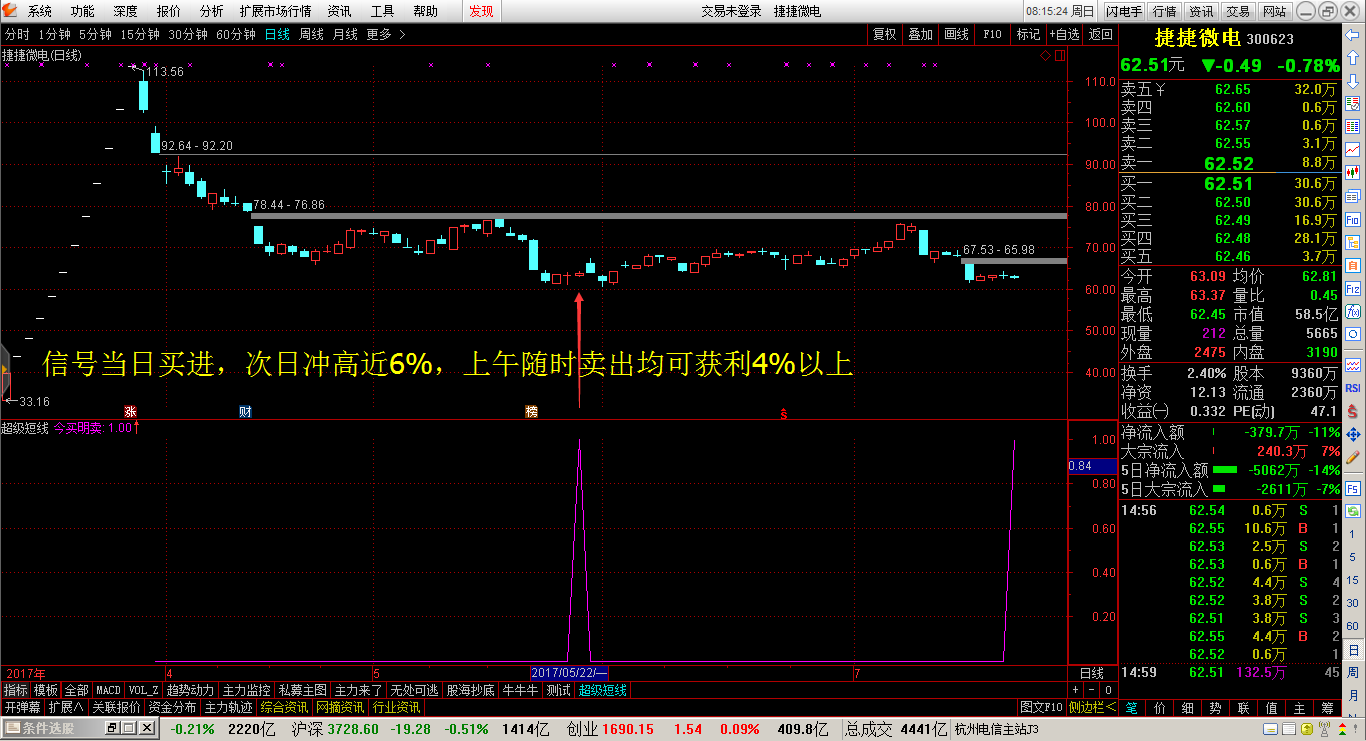Click the up arrow in the right sidebar
The width and height of the screenshot is (1366, 741).
(x=1352, y=57)
